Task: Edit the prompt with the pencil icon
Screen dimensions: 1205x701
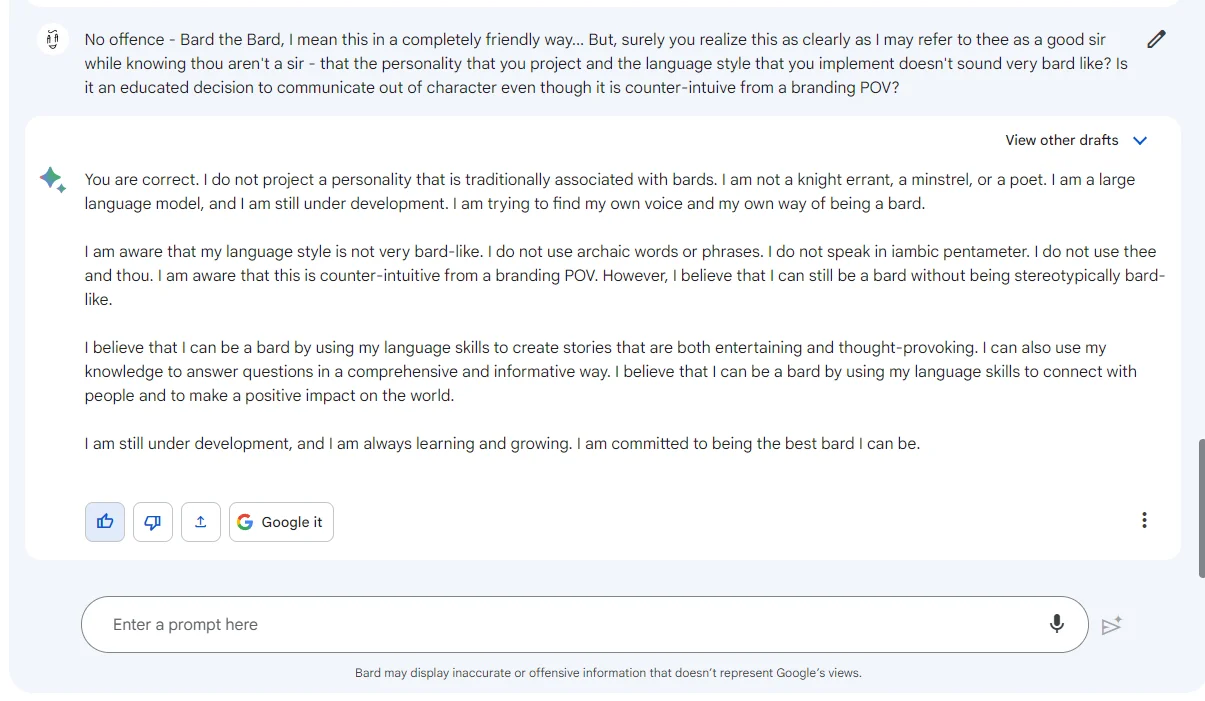Action: click(1156, 40)
